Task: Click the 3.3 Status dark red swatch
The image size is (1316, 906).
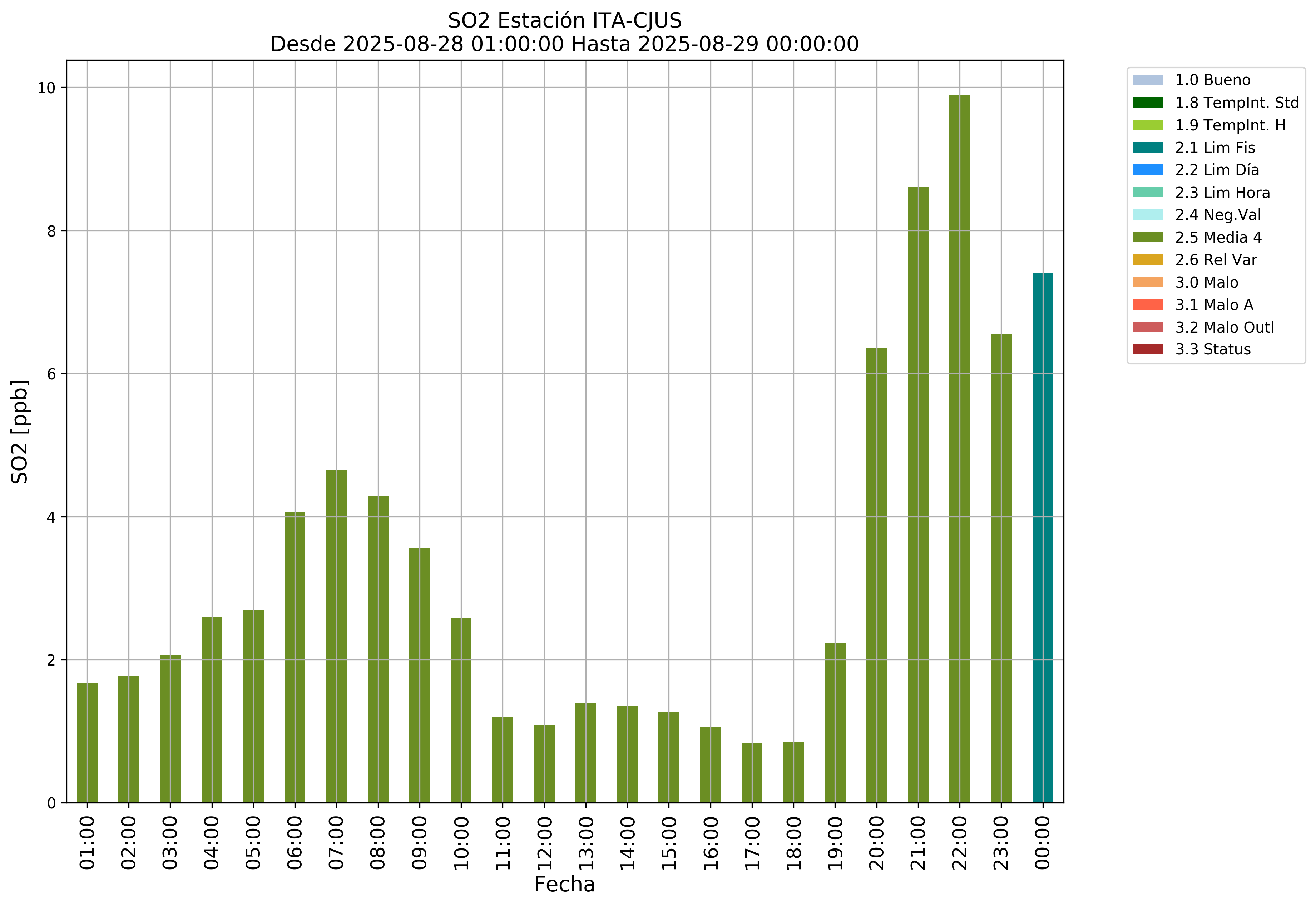Action: point(1147,349)
